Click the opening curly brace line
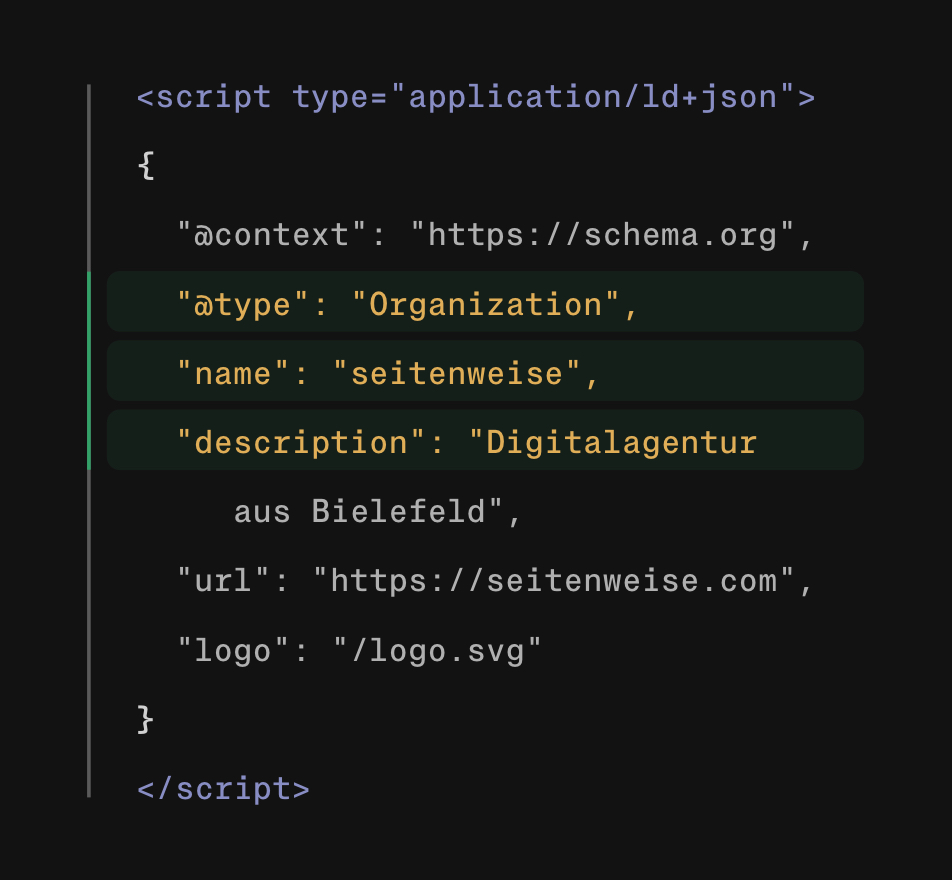 point(146,166)
